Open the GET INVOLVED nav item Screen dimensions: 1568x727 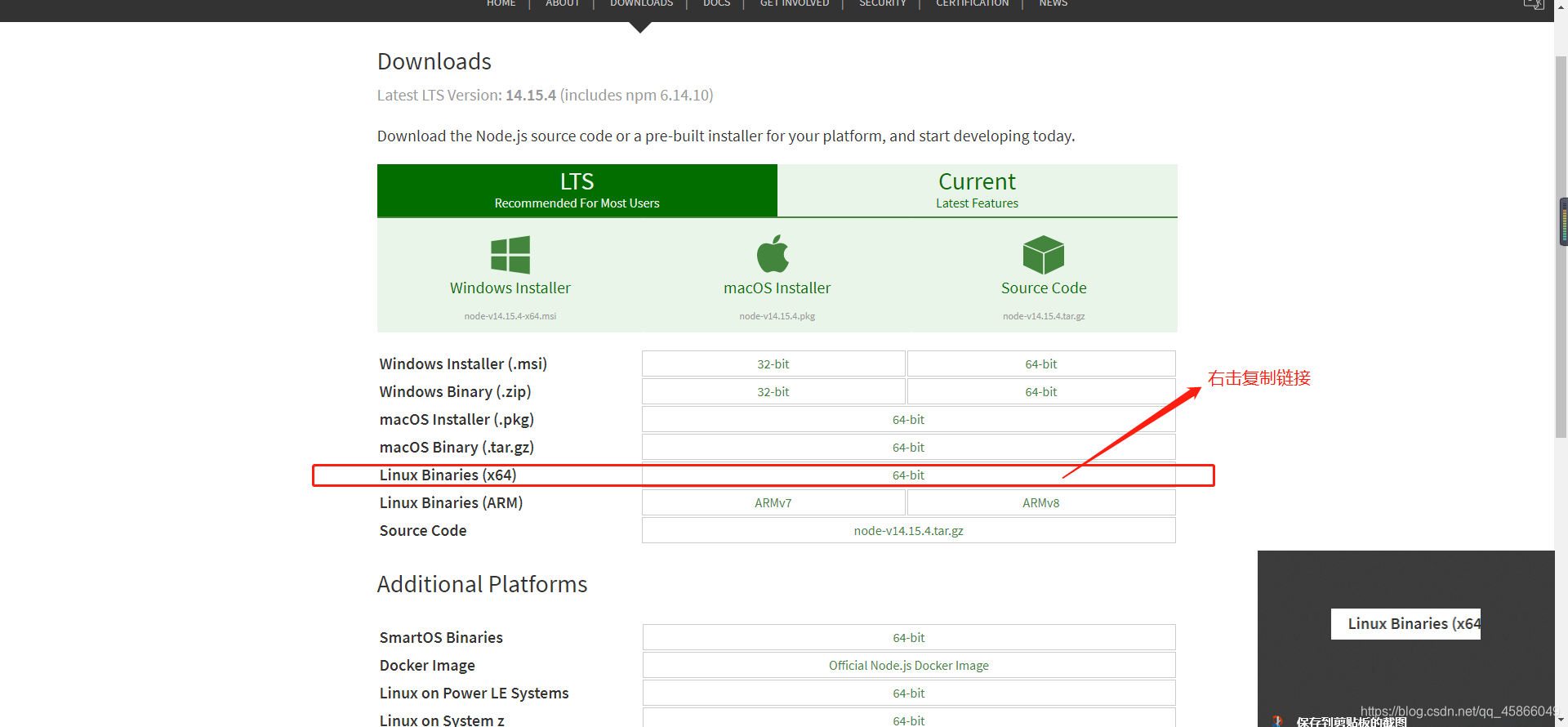pos(795,4)
